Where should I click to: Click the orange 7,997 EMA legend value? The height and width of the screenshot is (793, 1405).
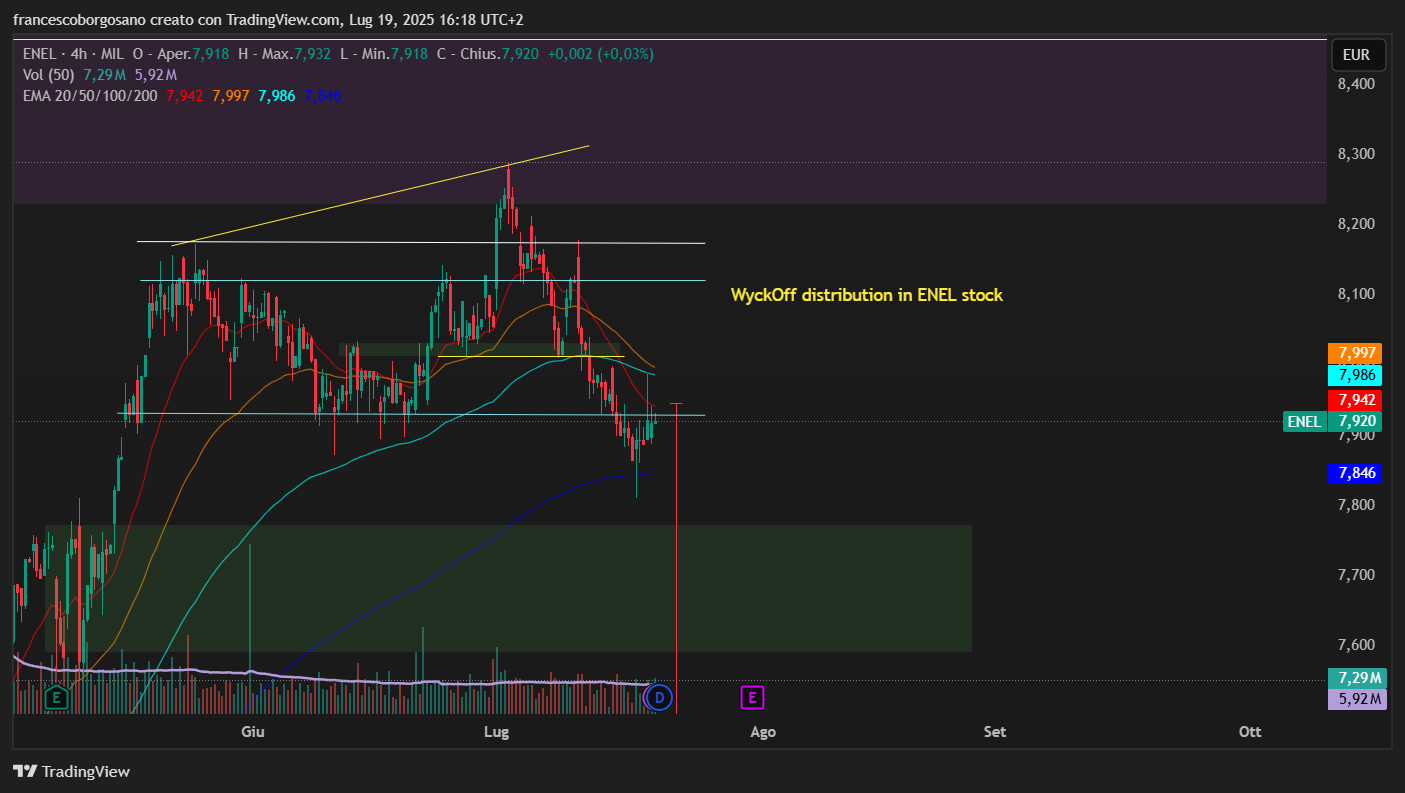coord(231,96)
